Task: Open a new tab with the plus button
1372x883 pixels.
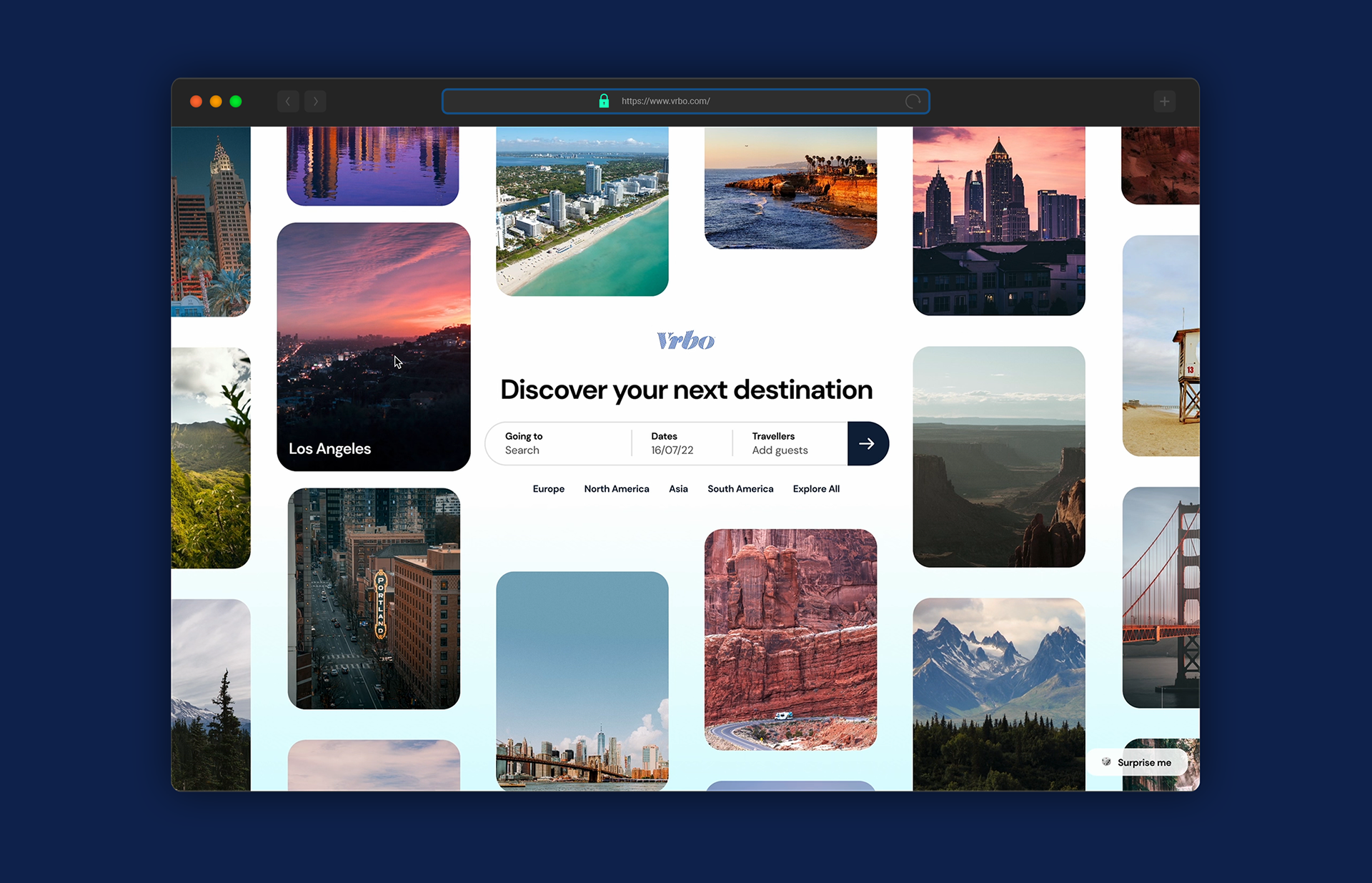Action: (1164, 102)
